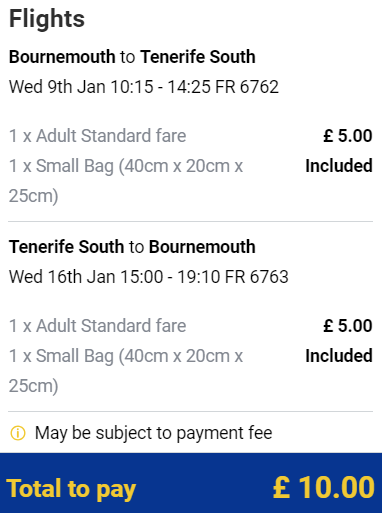The image size is (382, 513).
Task: Click the Total to pay label
Action: click(x=71, y=489)
